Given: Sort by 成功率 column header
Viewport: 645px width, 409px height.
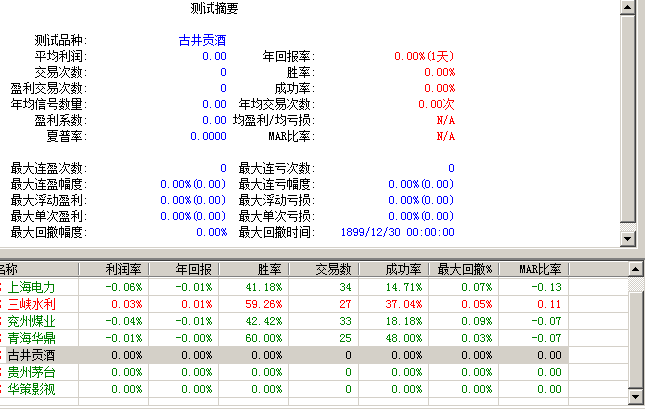Looking at the screenshot, I should point(394,270).
